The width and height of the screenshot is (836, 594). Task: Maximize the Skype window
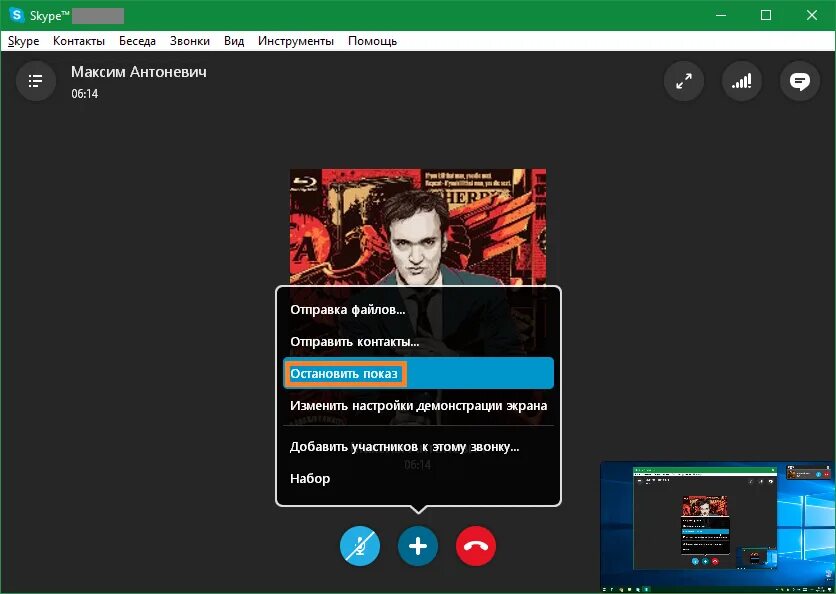click(766, 15)
